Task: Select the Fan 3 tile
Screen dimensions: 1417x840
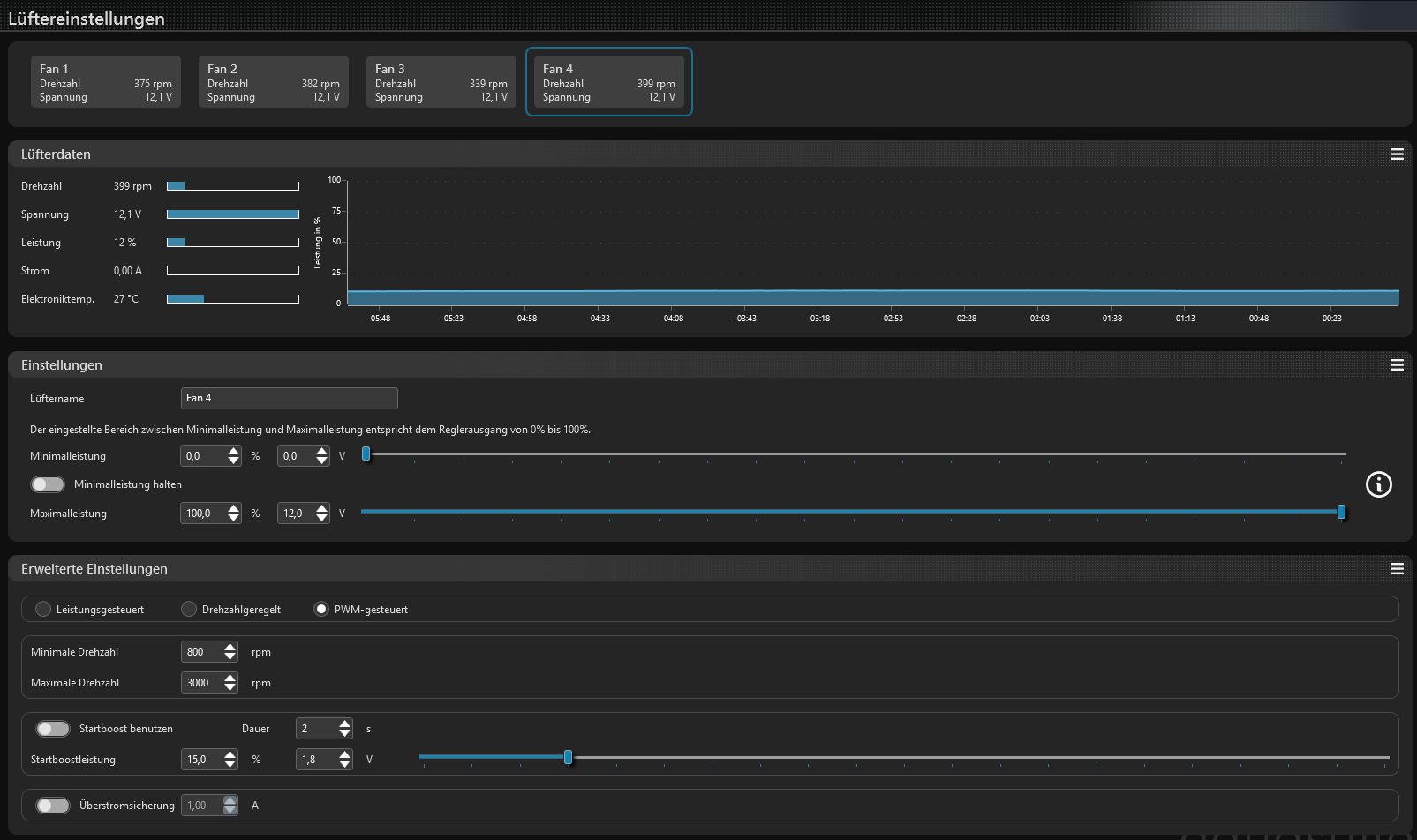Action: (x=441, y=82)
